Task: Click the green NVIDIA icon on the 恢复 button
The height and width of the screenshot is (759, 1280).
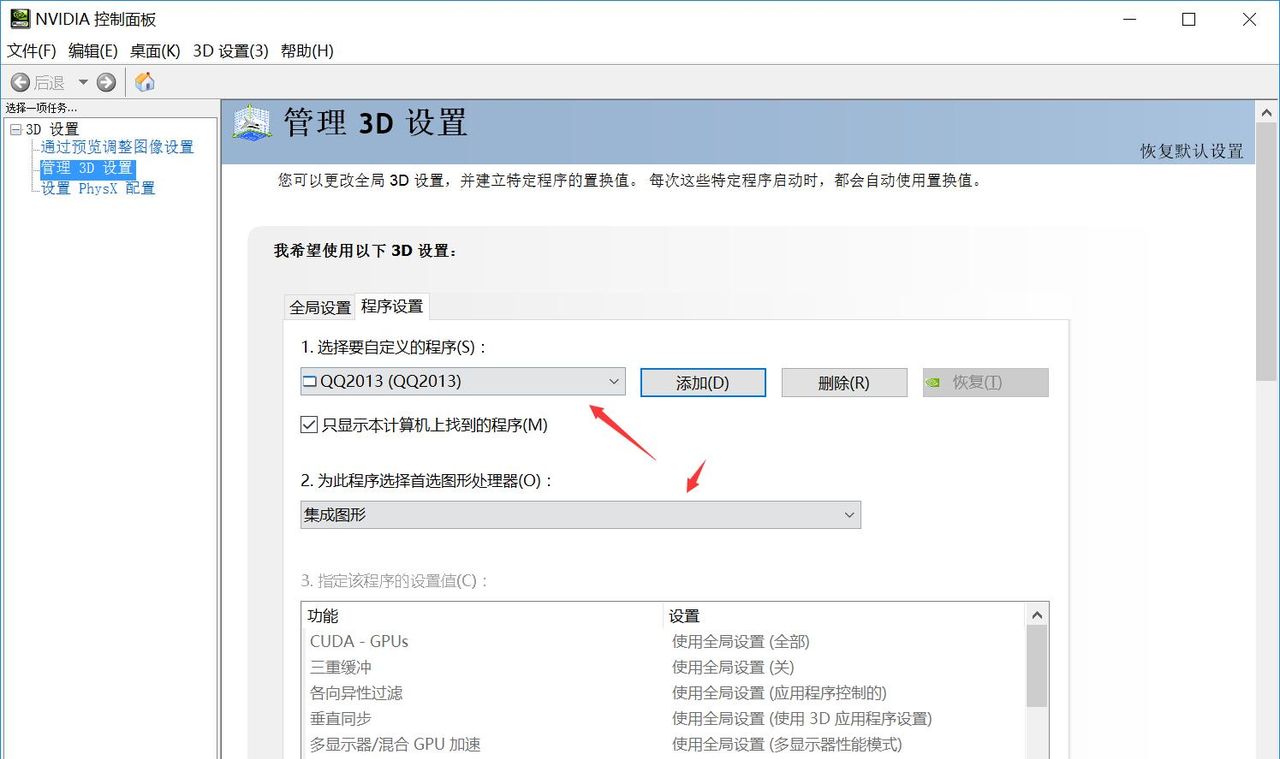Action: 934,382
